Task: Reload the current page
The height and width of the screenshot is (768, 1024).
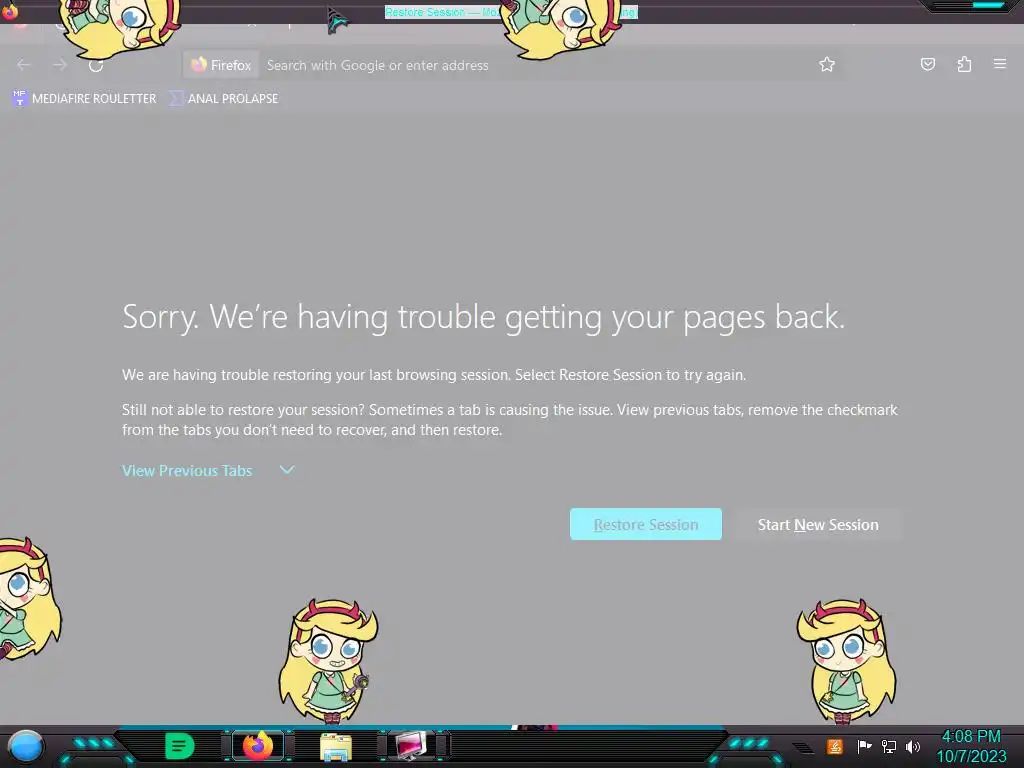Action: coord(96,65)
